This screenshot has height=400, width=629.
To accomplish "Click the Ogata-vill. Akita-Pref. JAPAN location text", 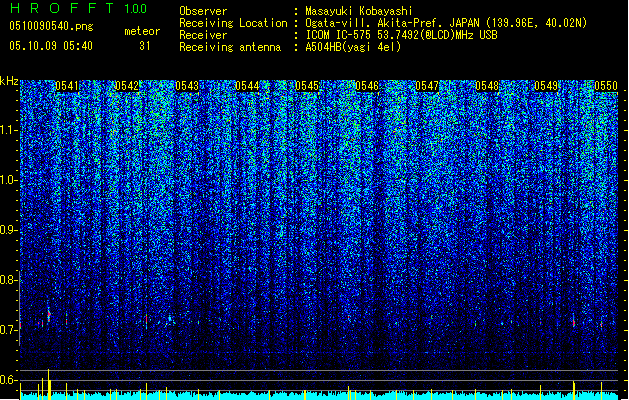I will 446,23.
